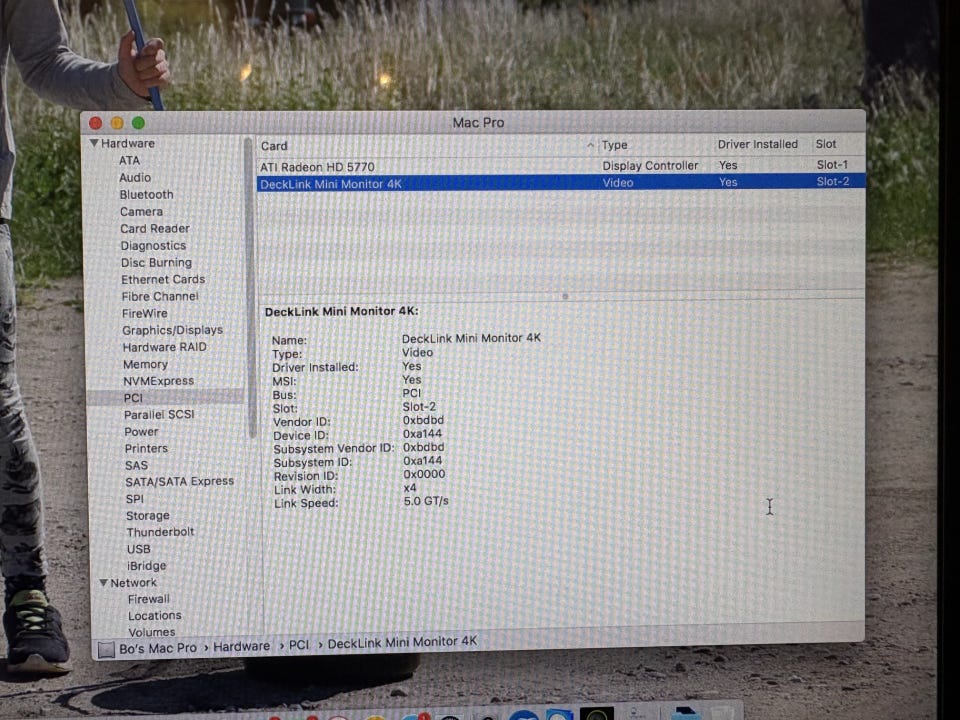
Task: Open the USB section
Action: (138, 549)
